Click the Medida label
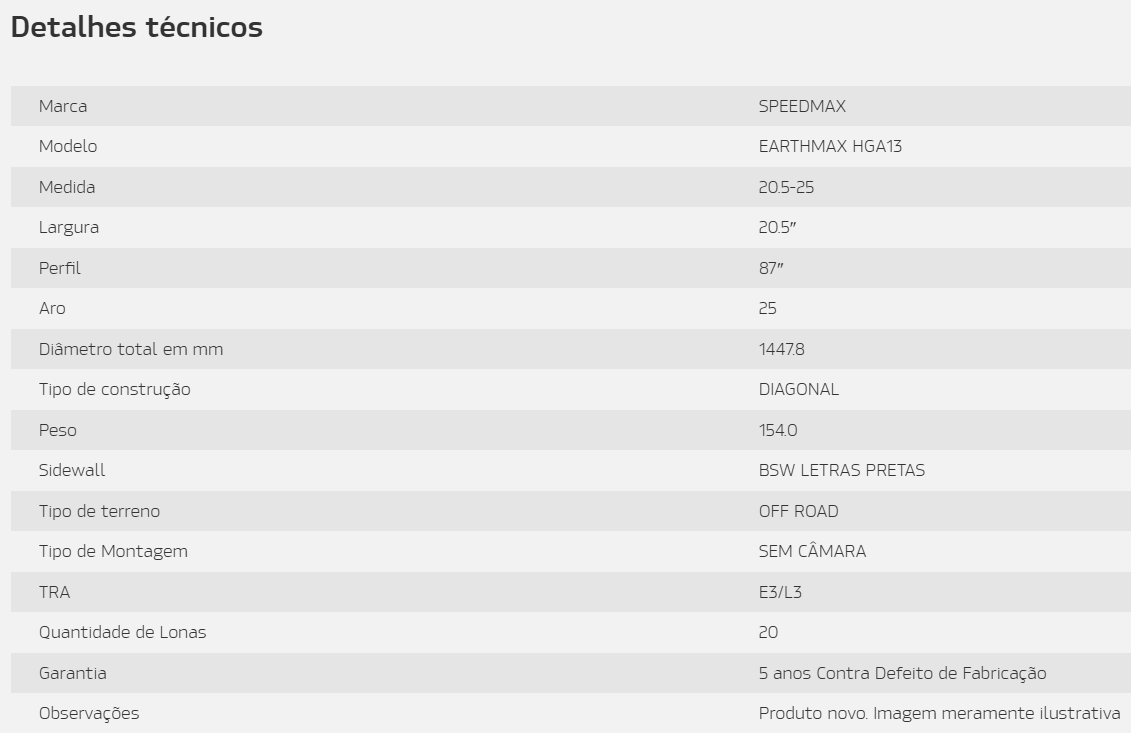The width and height of the screenshot is (1131, 733). tap(67, 187)
